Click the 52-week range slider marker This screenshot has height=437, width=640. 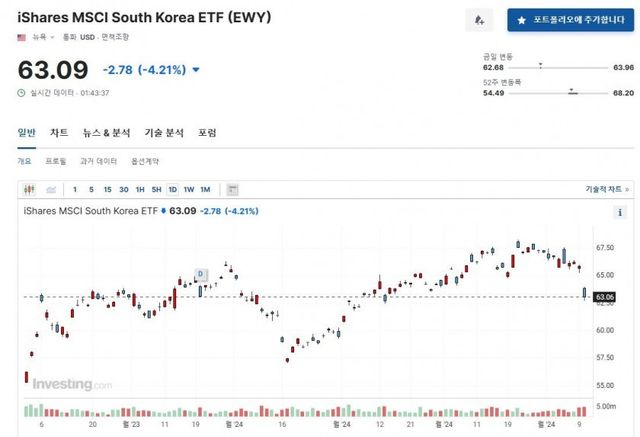coord(573,92)
